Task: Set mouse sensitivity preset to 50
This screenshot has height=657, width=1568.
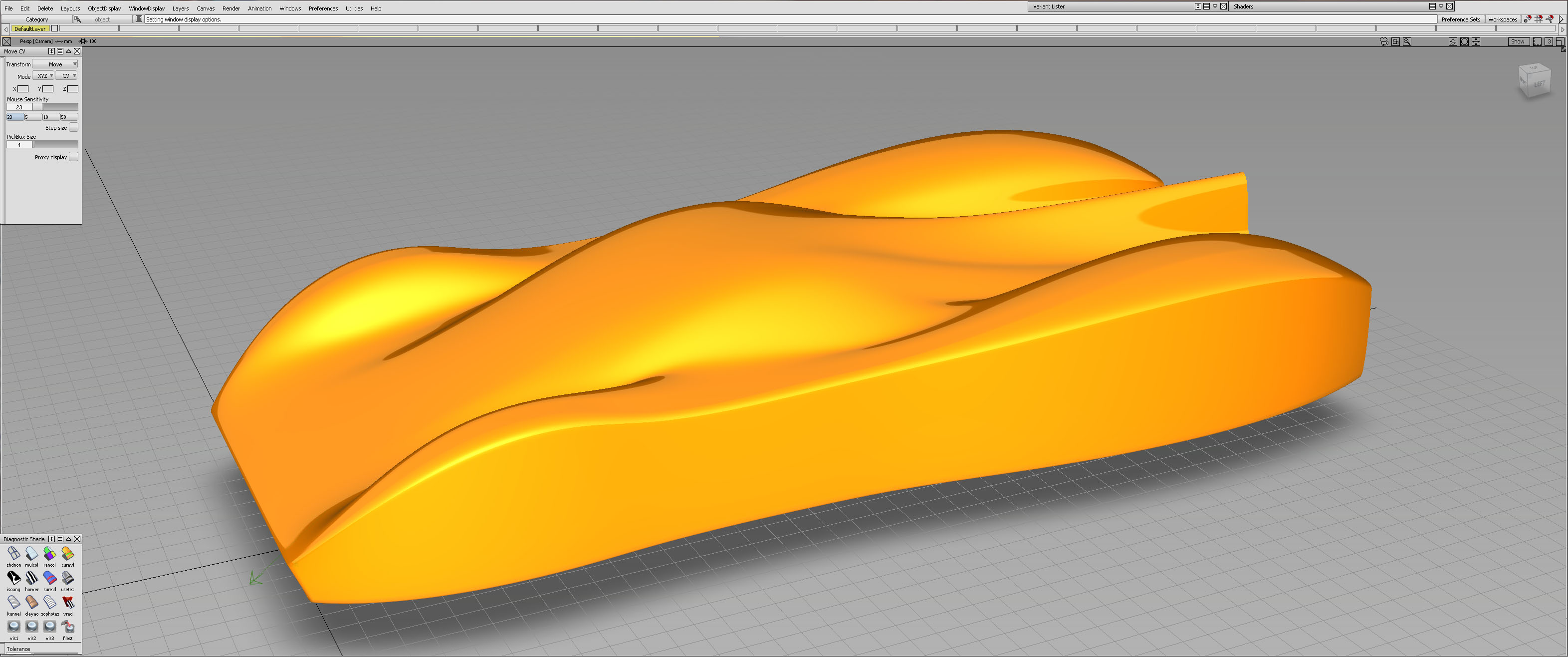Action: click(x=68, y=117)
